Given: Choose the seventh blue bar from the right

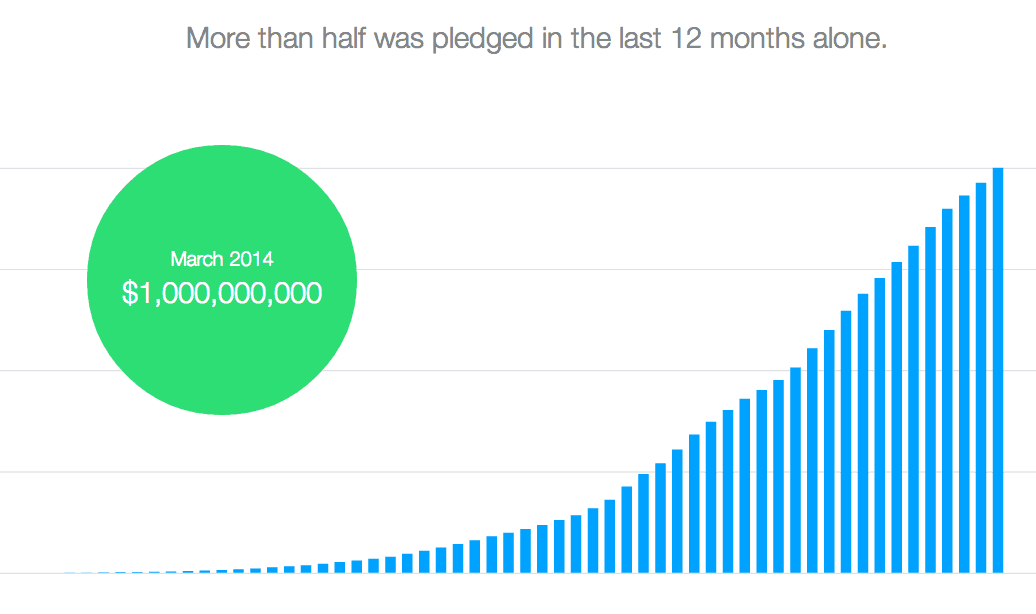Looking at the screenshot, I should coord(897,417).
